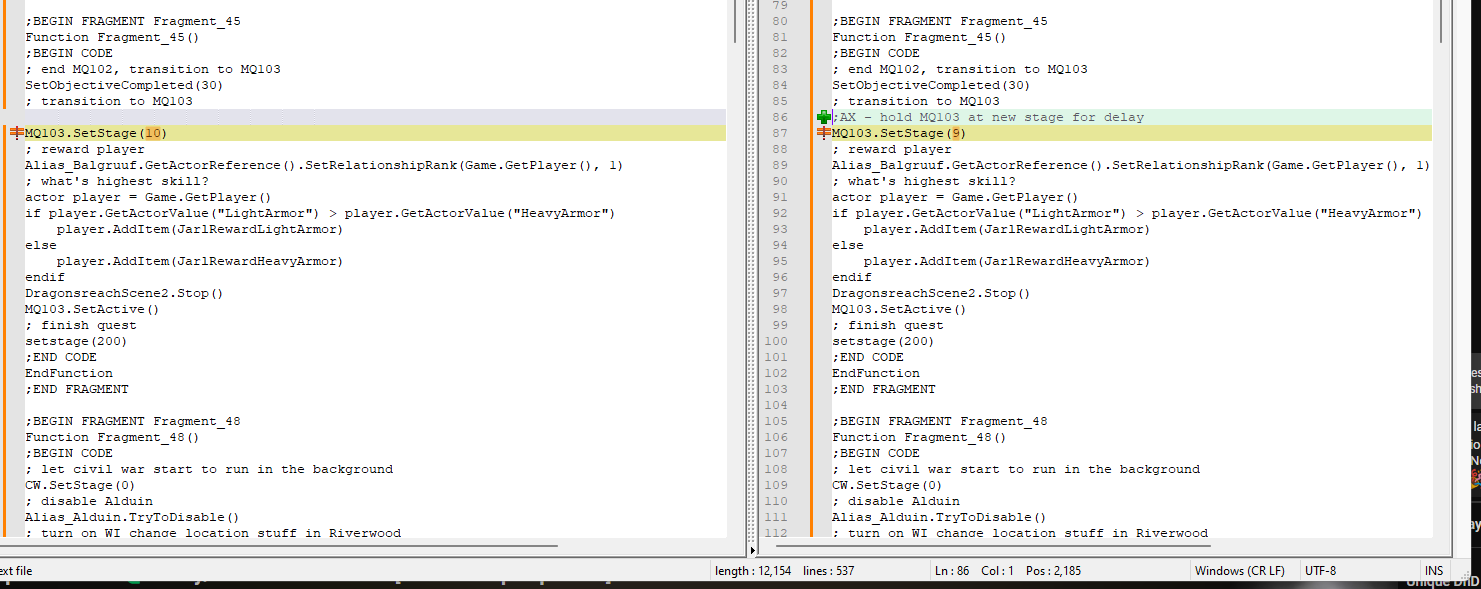Click the 'if player.GetActorValue' line in left pane
Screen dimensions: 1481x589
click(x=320, y=213)
